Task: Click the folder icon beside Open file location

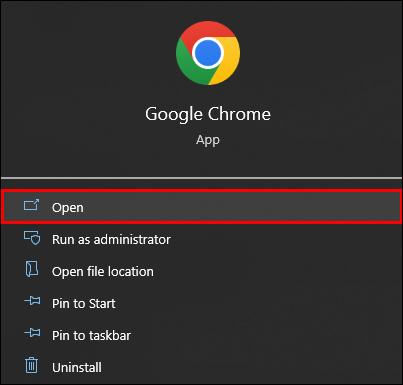Action: pyautogui.click(x=32, y=269)
